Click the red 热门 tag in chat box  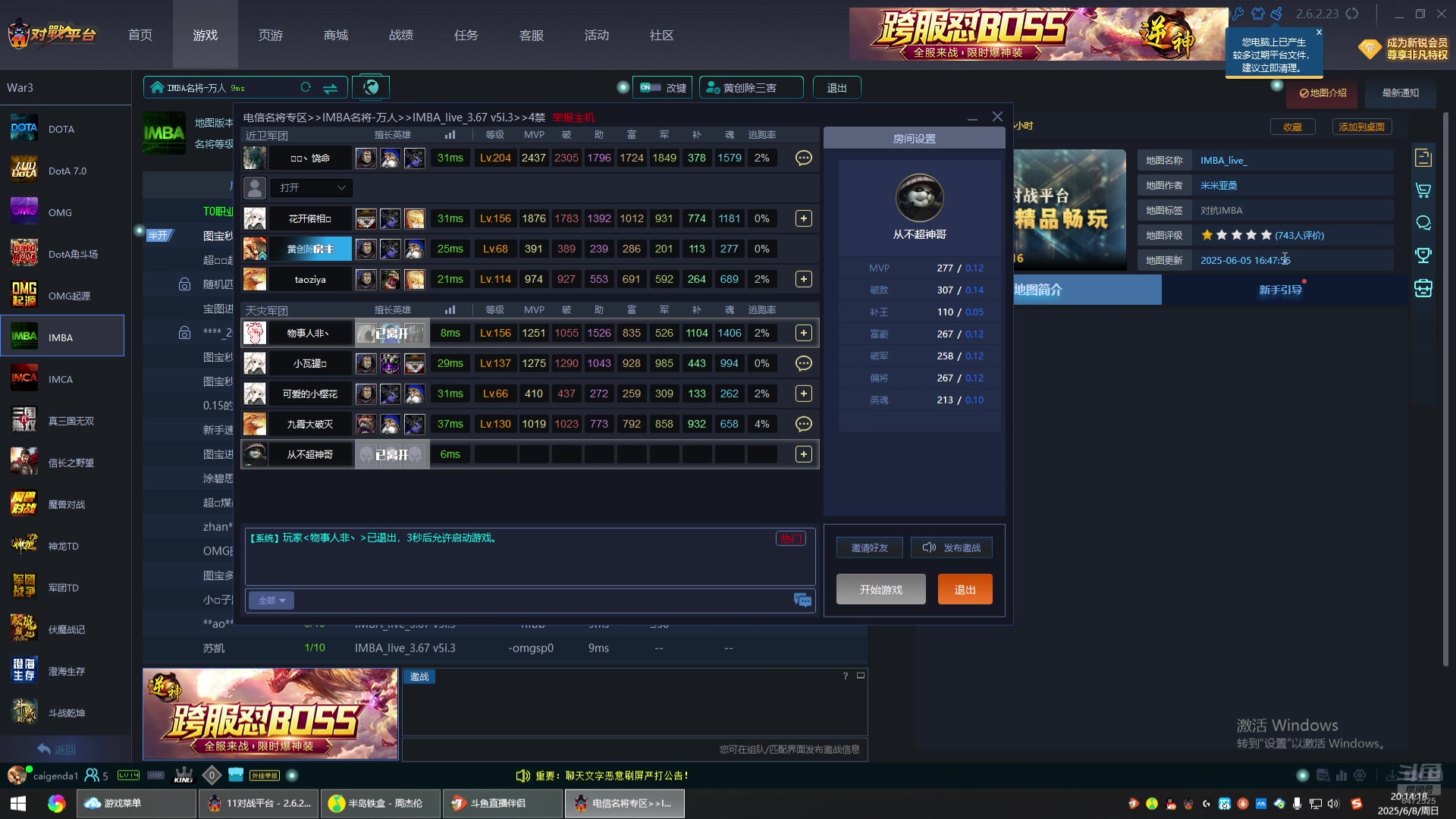(790, 538)
